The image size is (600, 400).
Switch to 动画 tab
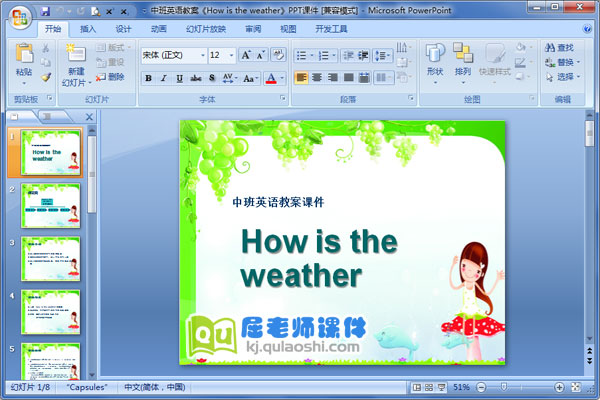pos(158,29)
